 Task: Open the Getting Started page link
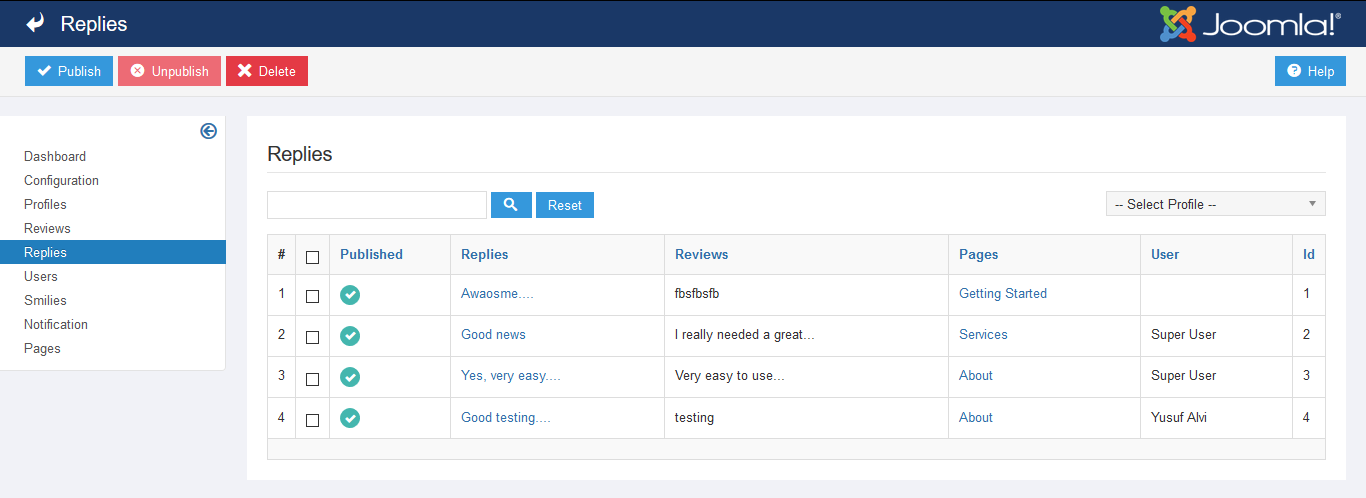coord(1002,293)
